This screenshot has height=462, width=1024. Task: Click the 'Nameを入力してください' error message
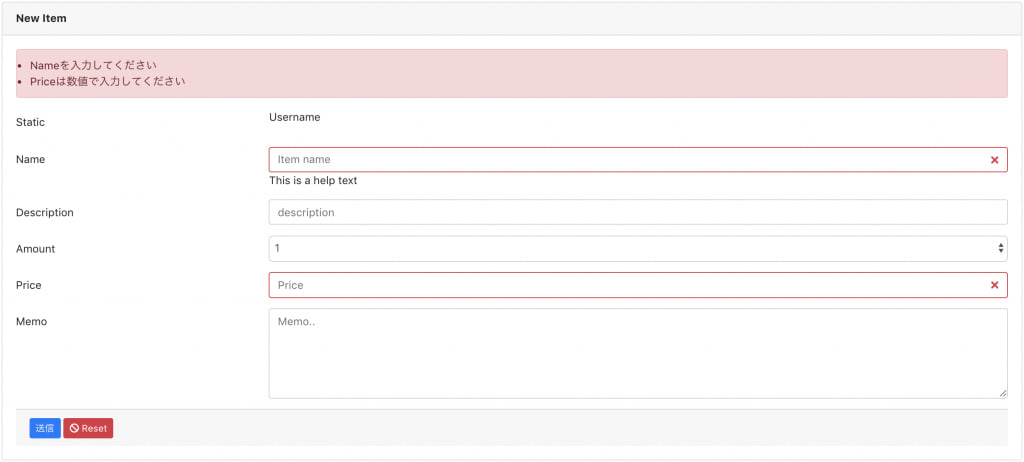(93, 65)
